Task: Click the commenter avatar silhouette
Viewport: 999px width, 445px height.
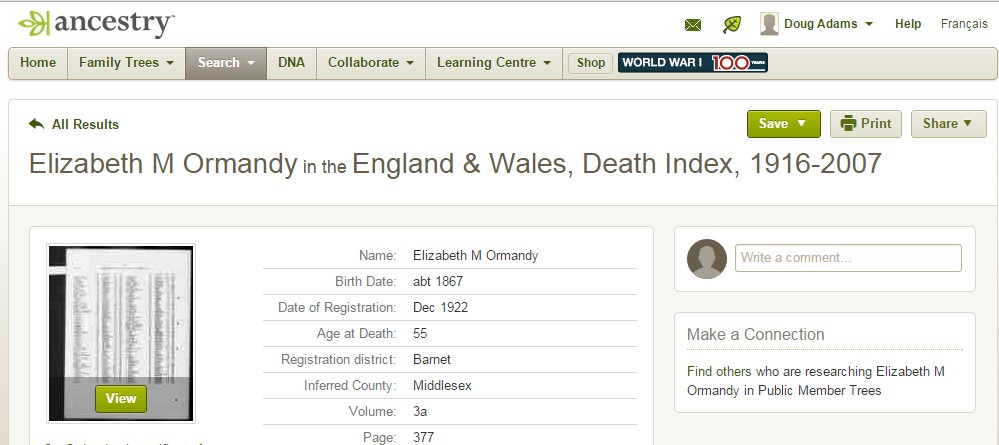Action: (707, 259)
